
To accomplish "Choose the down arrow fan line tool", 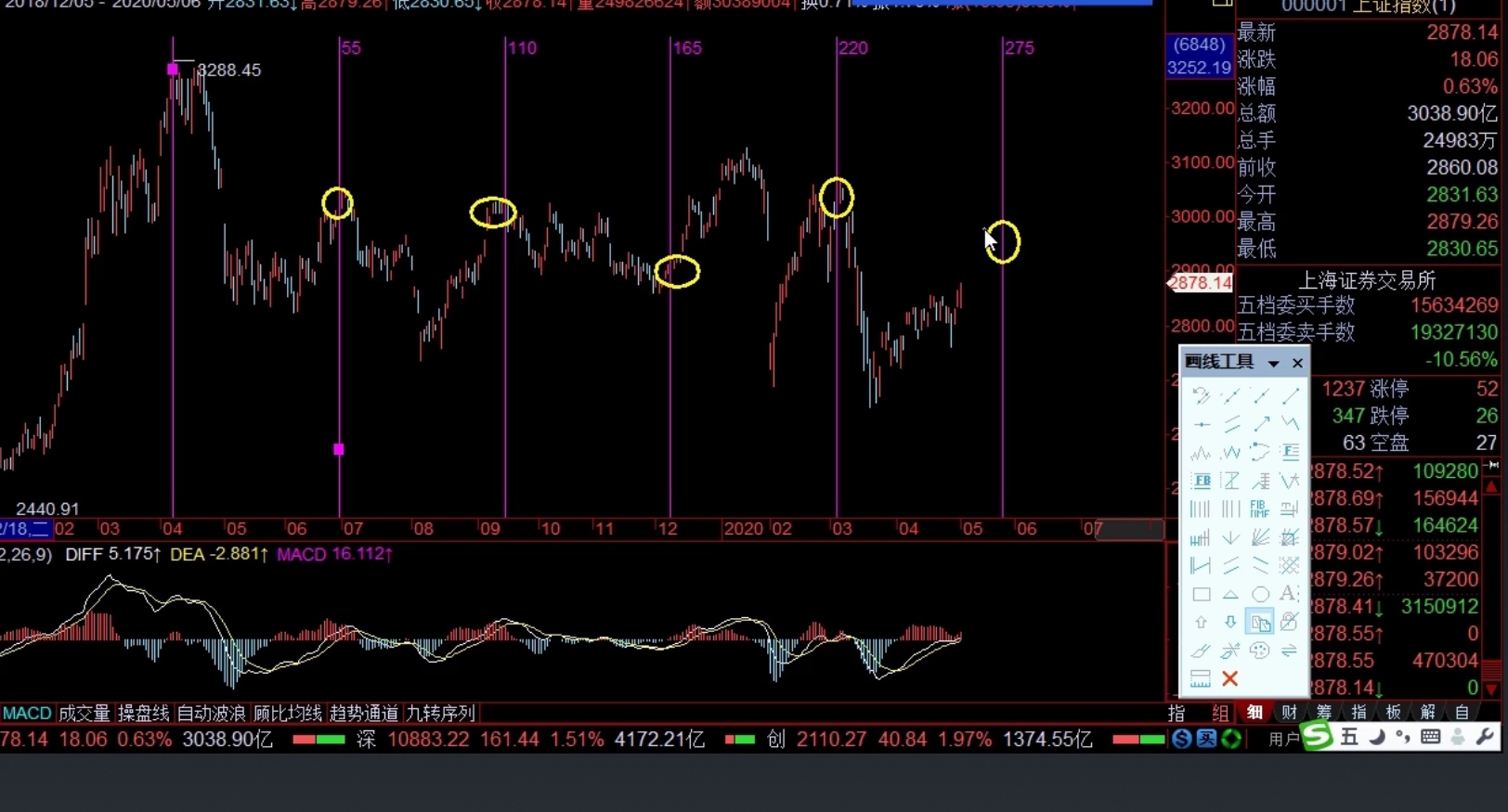I will tap(1230, 537).
